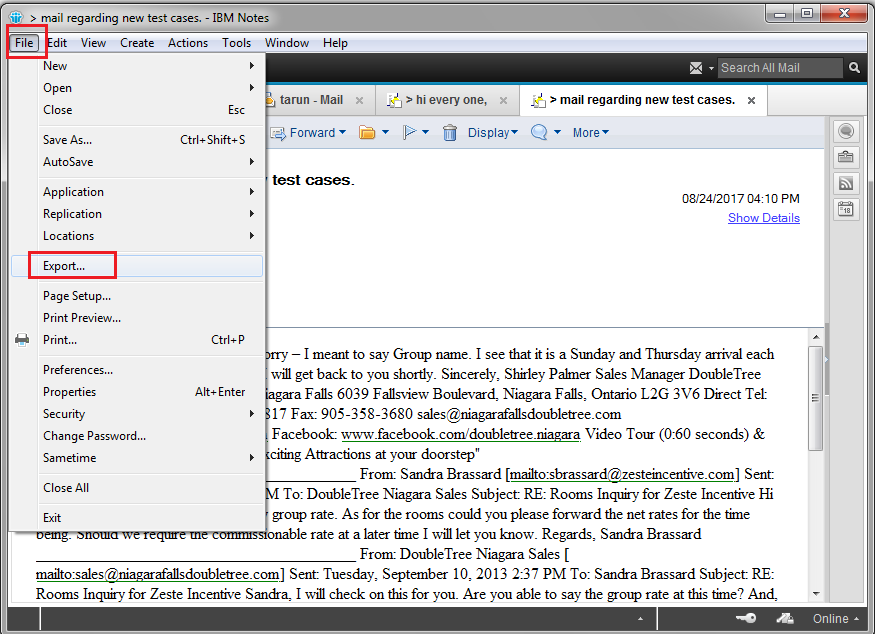This screenshot has width=875, height=634.
Task: Choose Close from the File menu
Action: tap(137, 110)
